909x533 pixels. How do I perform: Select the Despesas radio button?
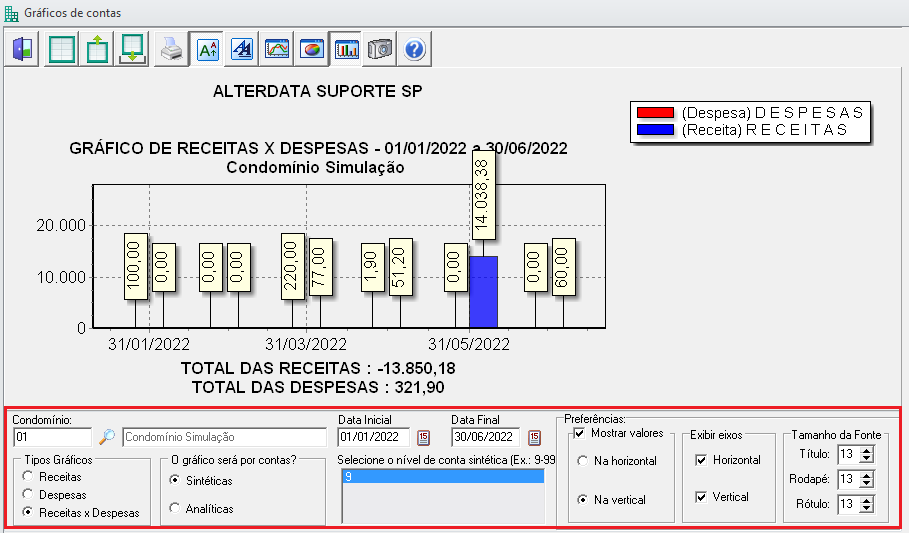click(27, 494)
